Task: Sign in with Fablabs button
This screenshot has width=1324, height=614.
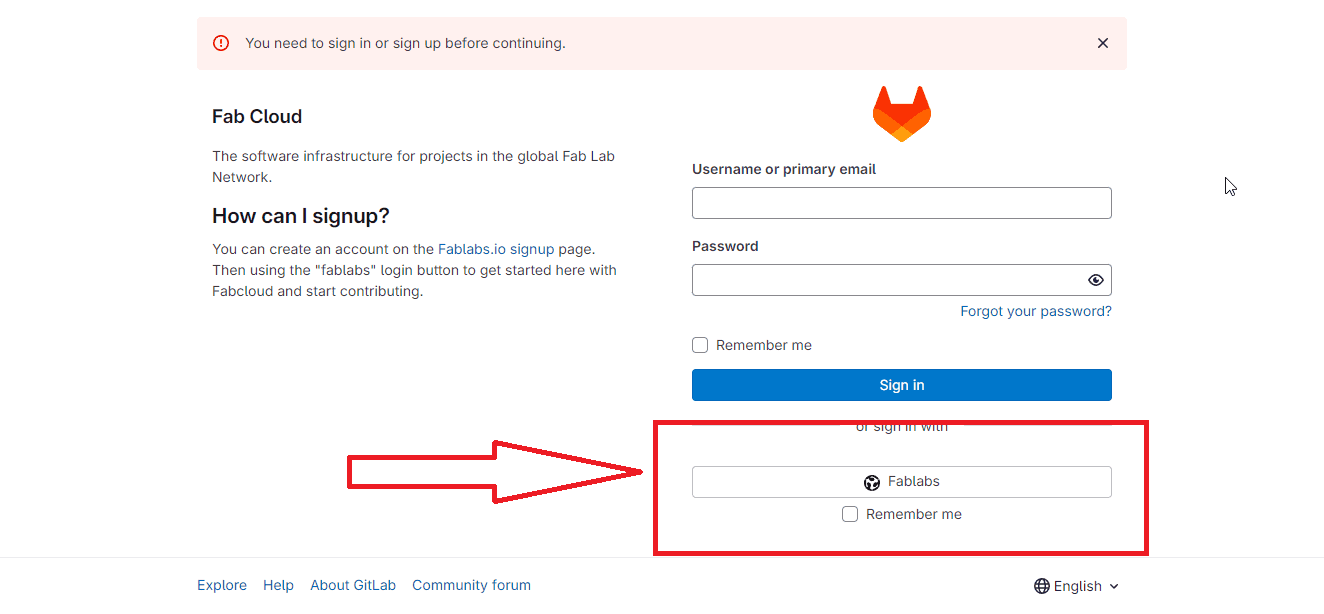Action: coord(901,482)
